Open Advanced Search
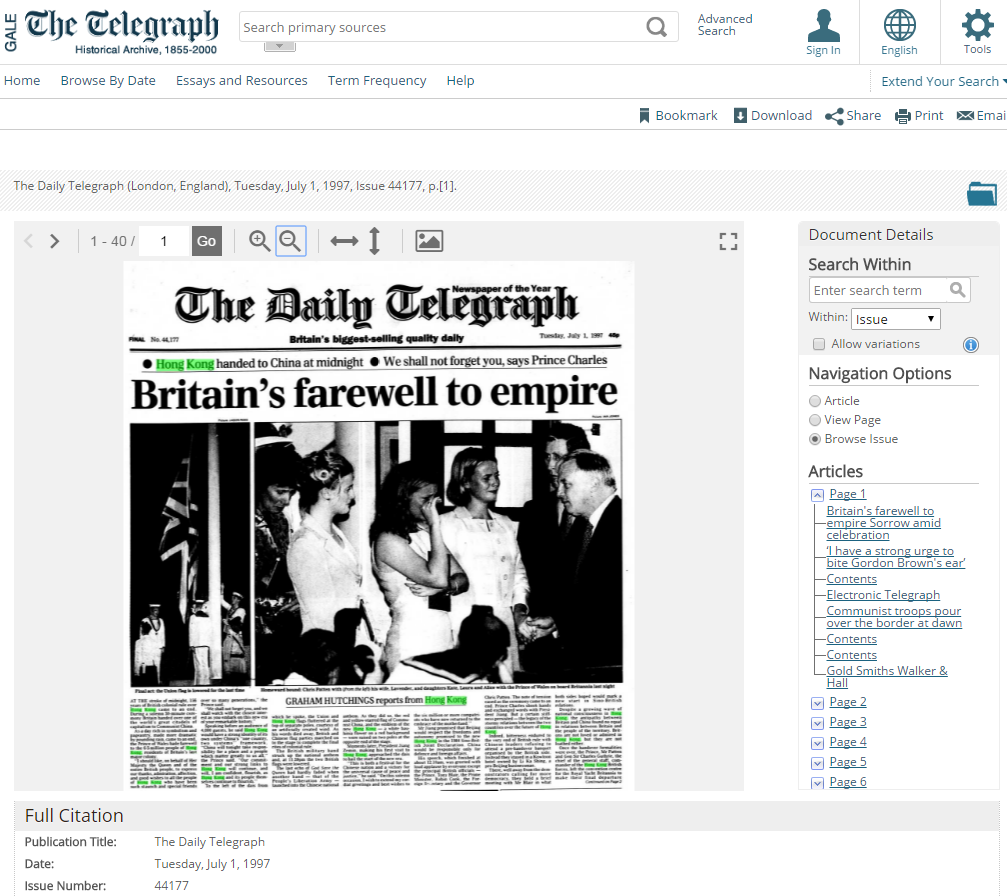Image resolution: width=1007 pixels, height=896 pixels. (725, 25)
